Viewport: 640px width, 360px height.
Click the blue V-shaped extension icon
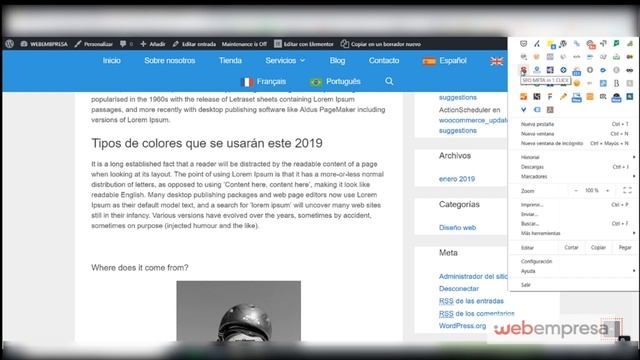pos(524,109)
